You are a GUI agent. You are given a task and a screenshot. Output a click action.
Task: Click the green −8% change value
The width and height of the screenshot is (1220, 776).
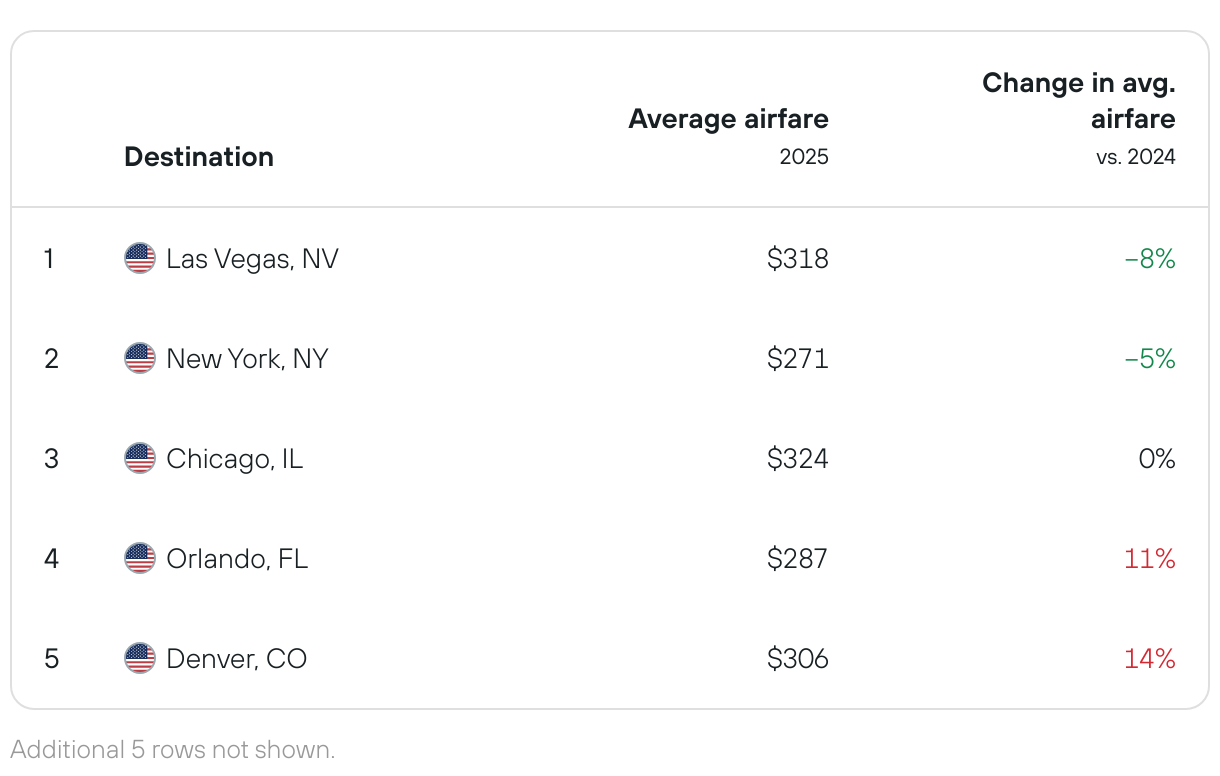pos(1150,259)
